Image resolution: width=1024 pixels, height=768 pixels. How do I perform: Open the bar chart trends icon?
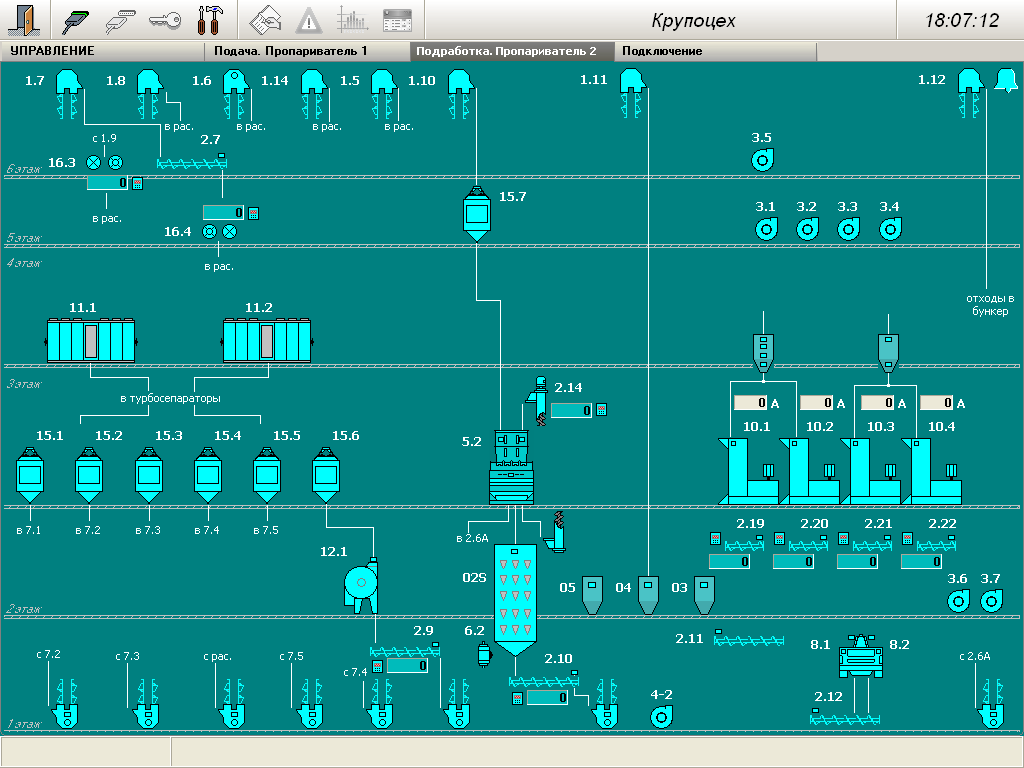352,19
